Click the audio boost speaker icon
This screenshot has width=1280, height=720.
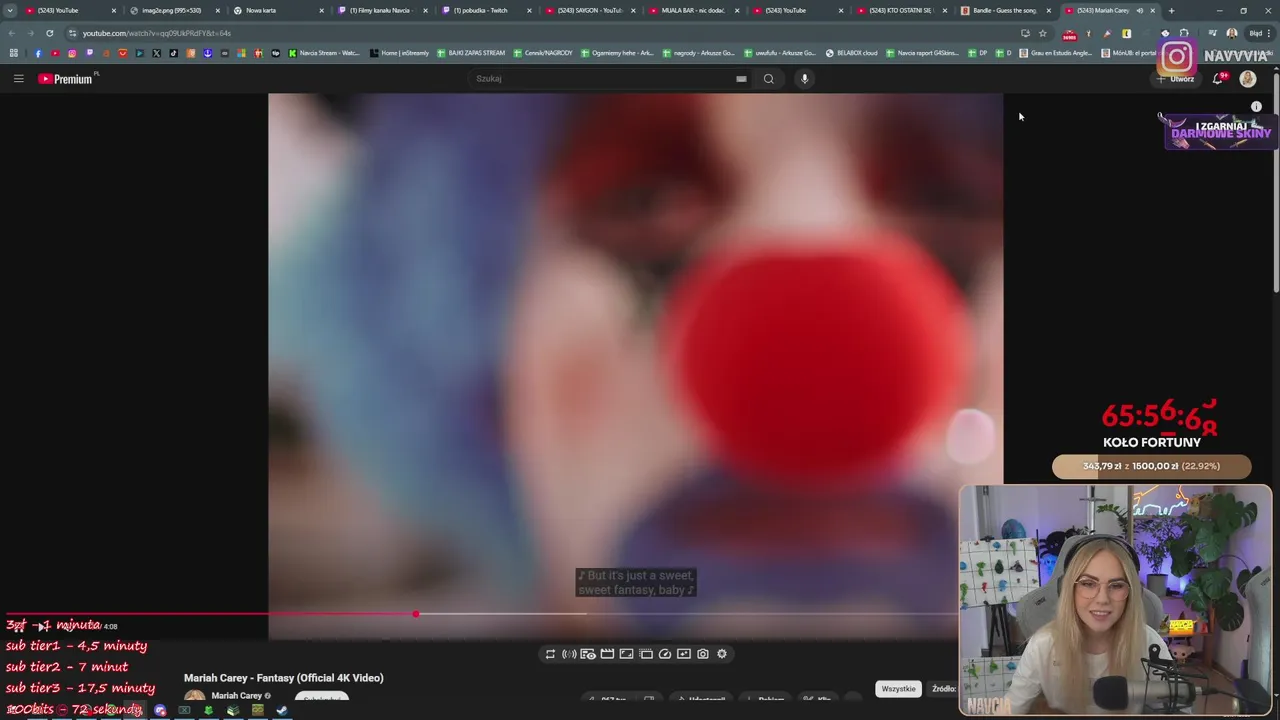569,654
